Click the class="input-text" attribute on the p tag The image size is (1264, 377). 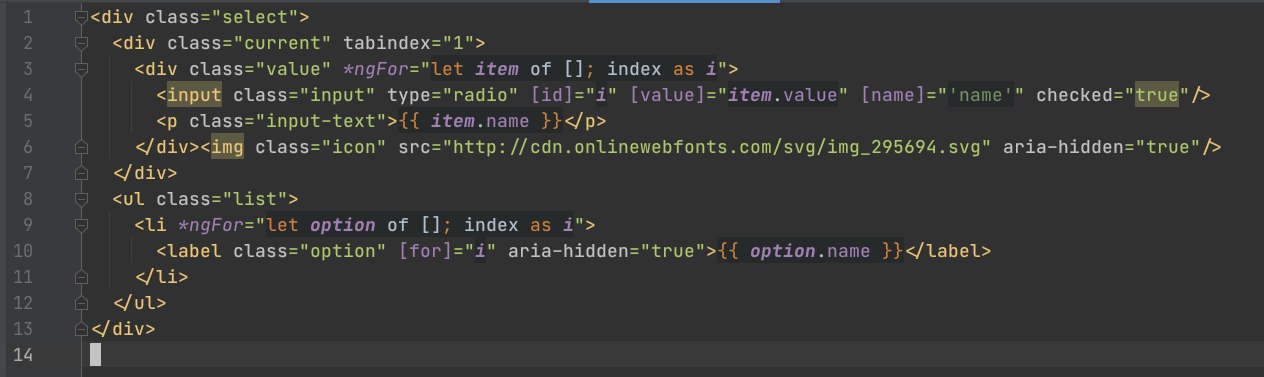pyautogui.click(x=287, y=121)
